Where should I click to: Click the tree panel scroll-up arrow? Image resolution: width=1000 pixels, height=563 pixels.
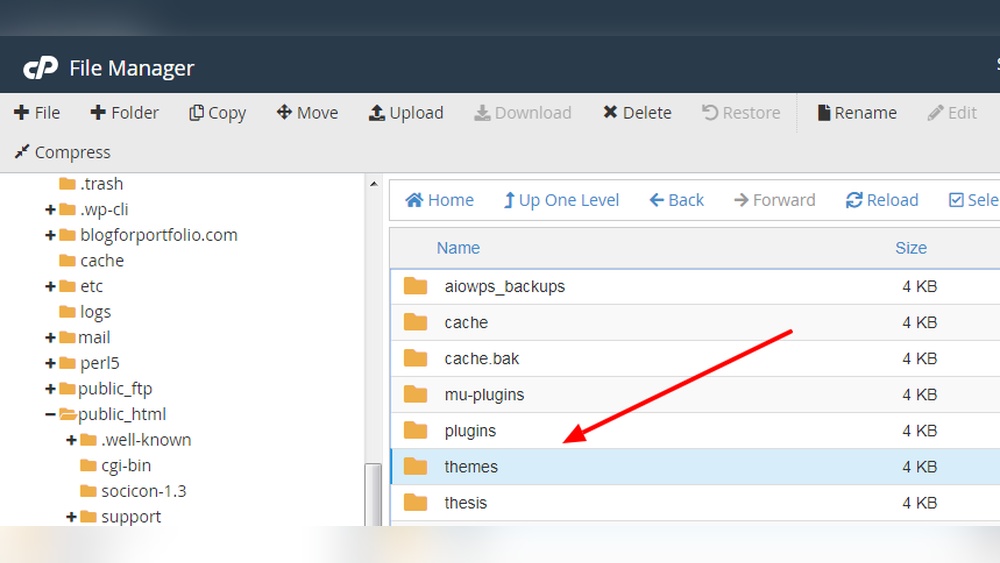(374, 184)
